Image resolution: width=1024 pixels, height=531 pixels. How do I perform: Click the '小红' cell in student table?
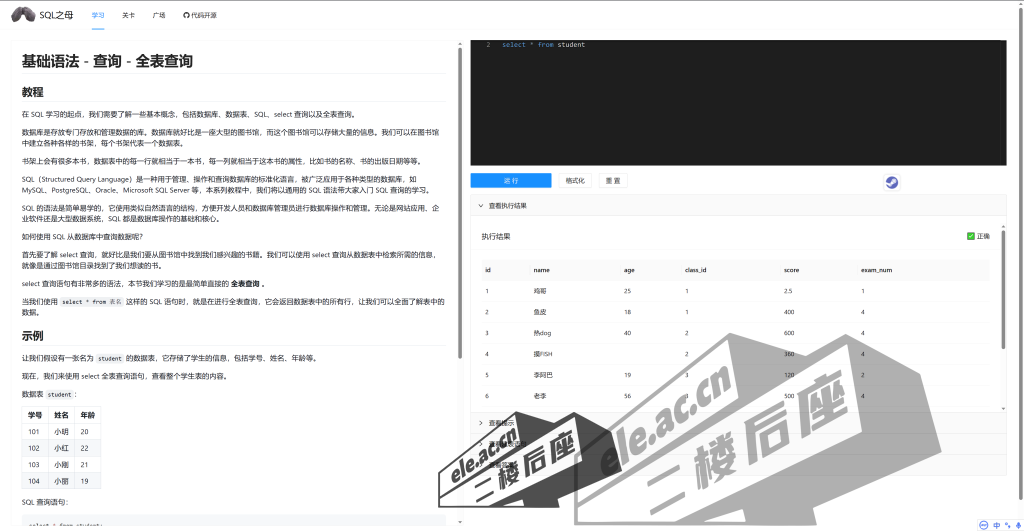(61, 448)
